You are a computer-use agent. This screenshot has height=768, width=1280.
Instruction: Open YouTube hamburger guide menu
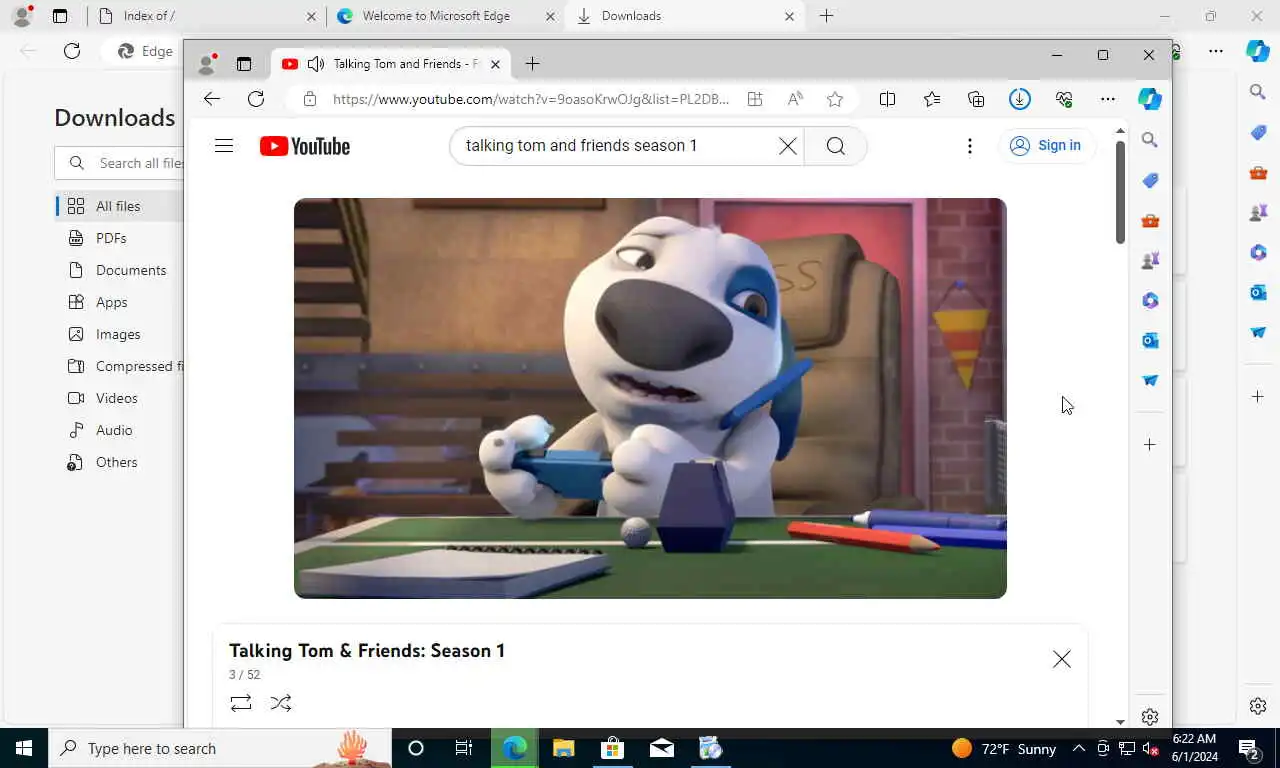click(x=224, y=146)
